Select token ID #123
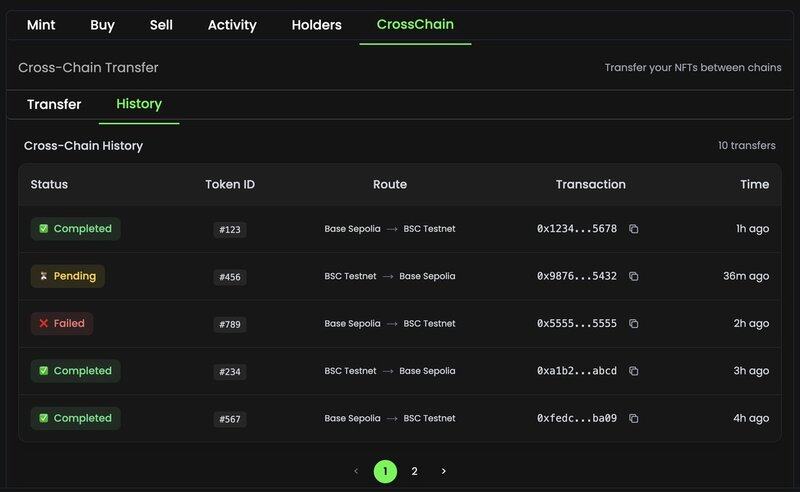 pyautogui.click(x=230, y=230)
